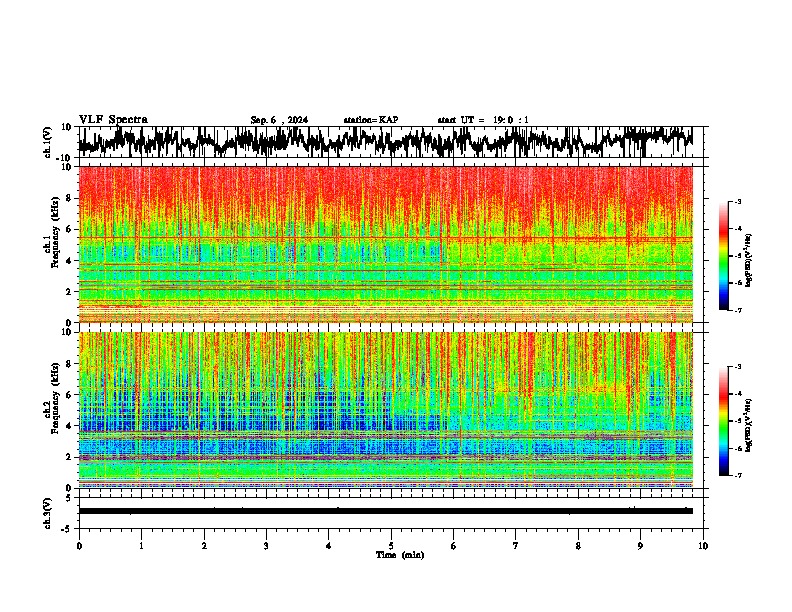792x612 pixels.
Task: Click time axis tick label "2"
Action: [x=204, y=546]
